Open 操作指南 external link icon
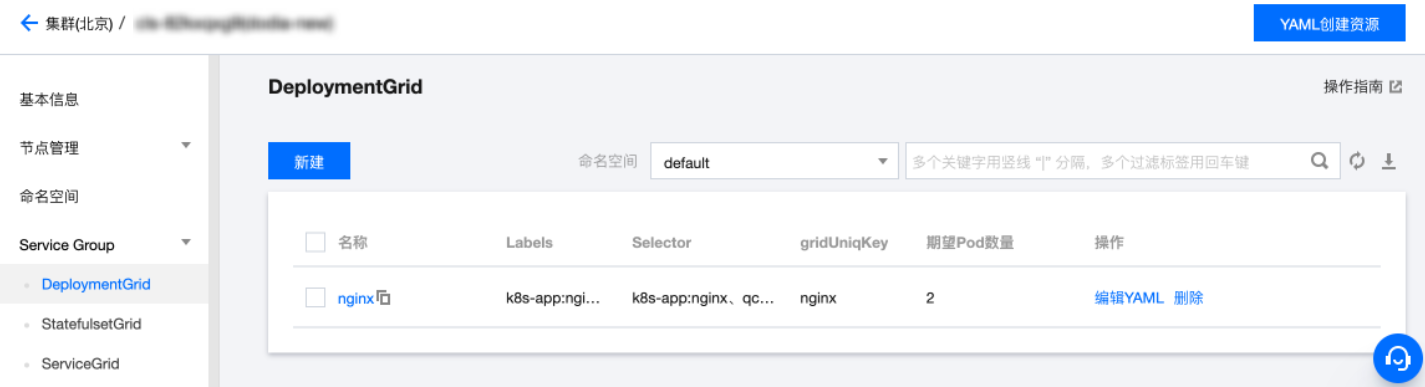 pyautogui.click(x=1396, y=87)
